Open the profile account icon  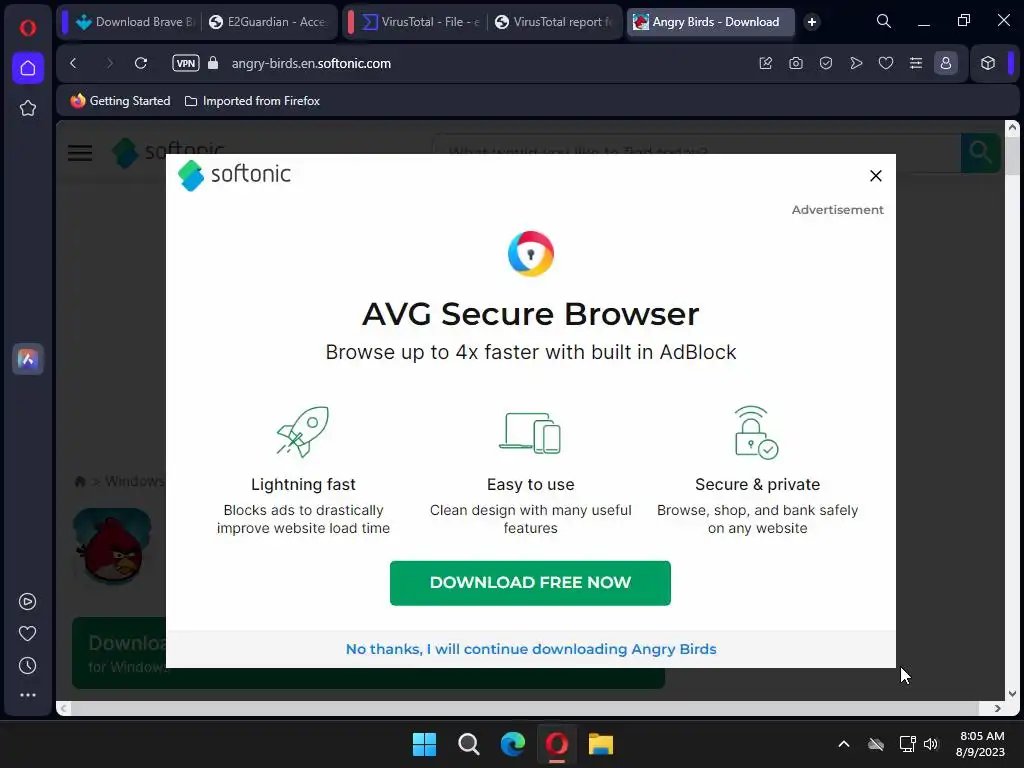point(946,63)
